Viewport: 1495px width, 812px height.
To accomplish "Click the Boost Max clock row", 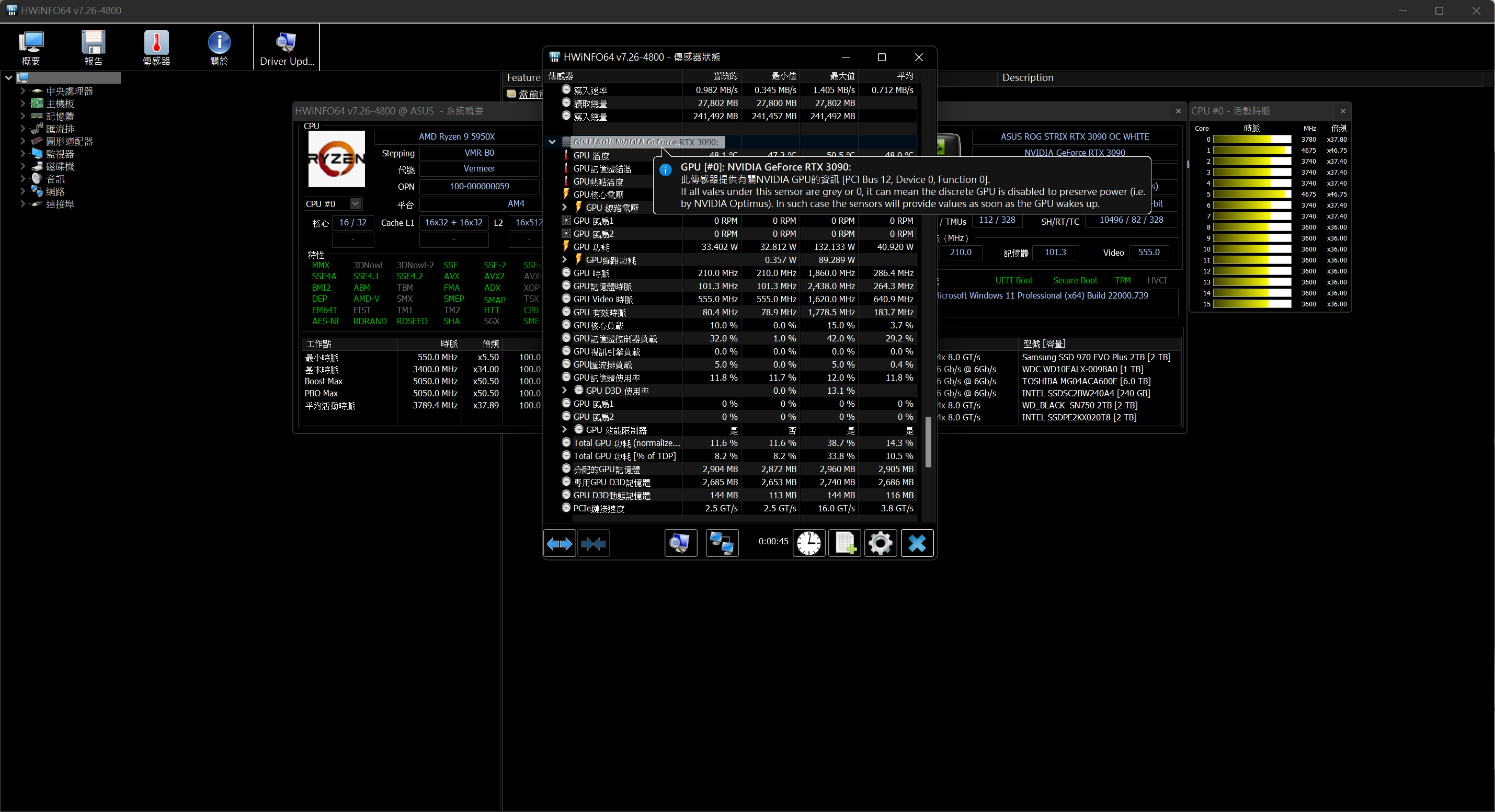I will [x=423, y=381].
